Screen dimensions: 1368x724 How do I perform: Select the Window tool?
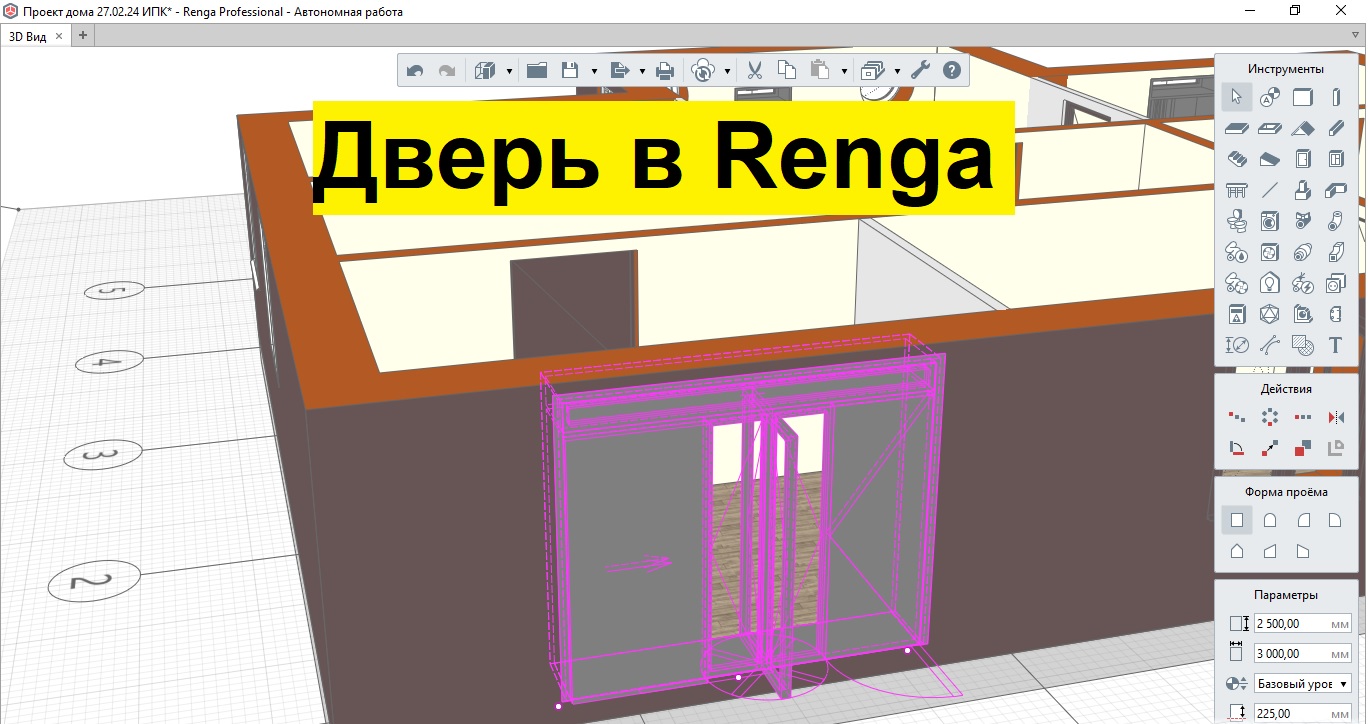click(x=1335, y=159)
